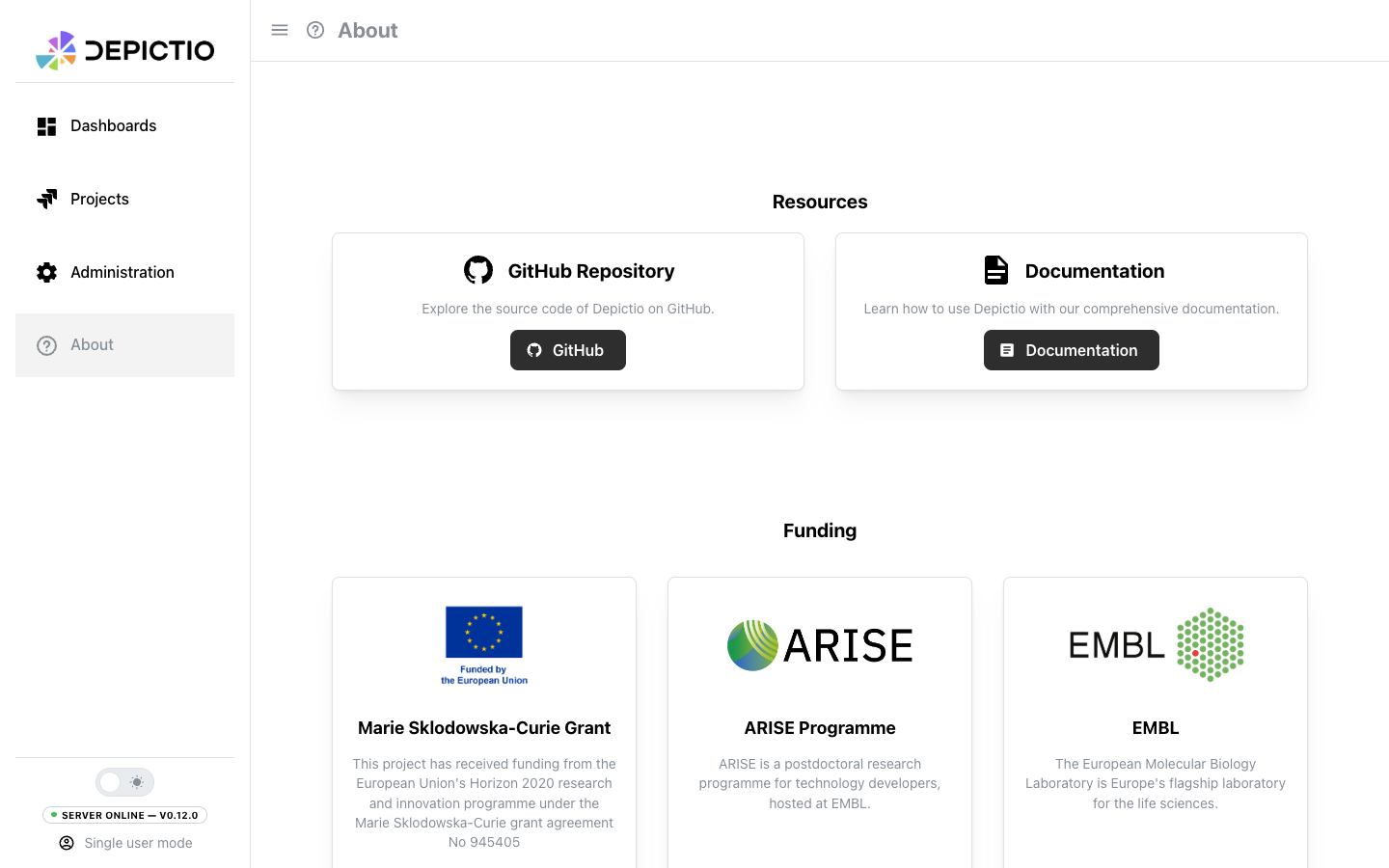Click the large GitHub octocat icon

click(x=478, y=270)
